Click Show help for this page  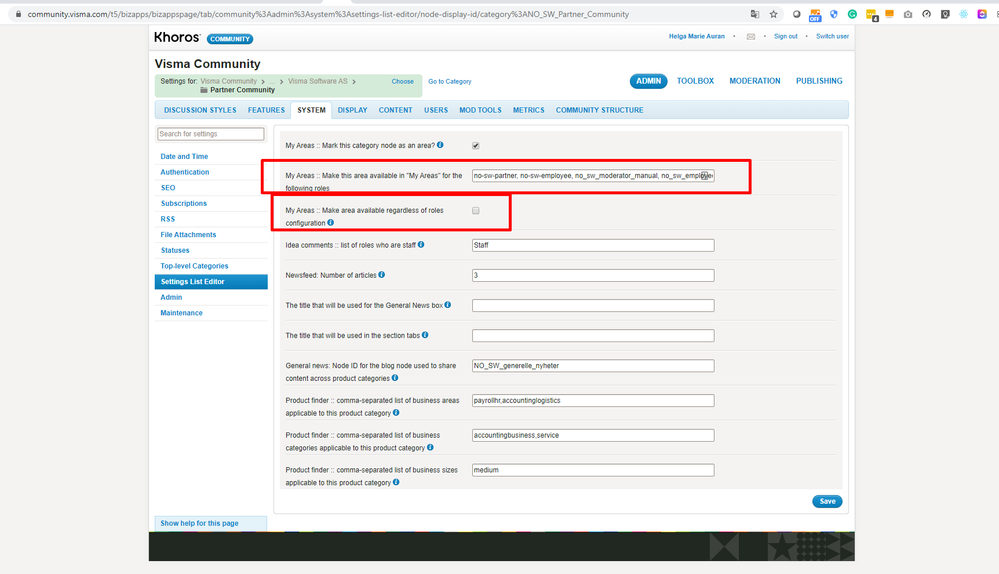pos(199,523)
